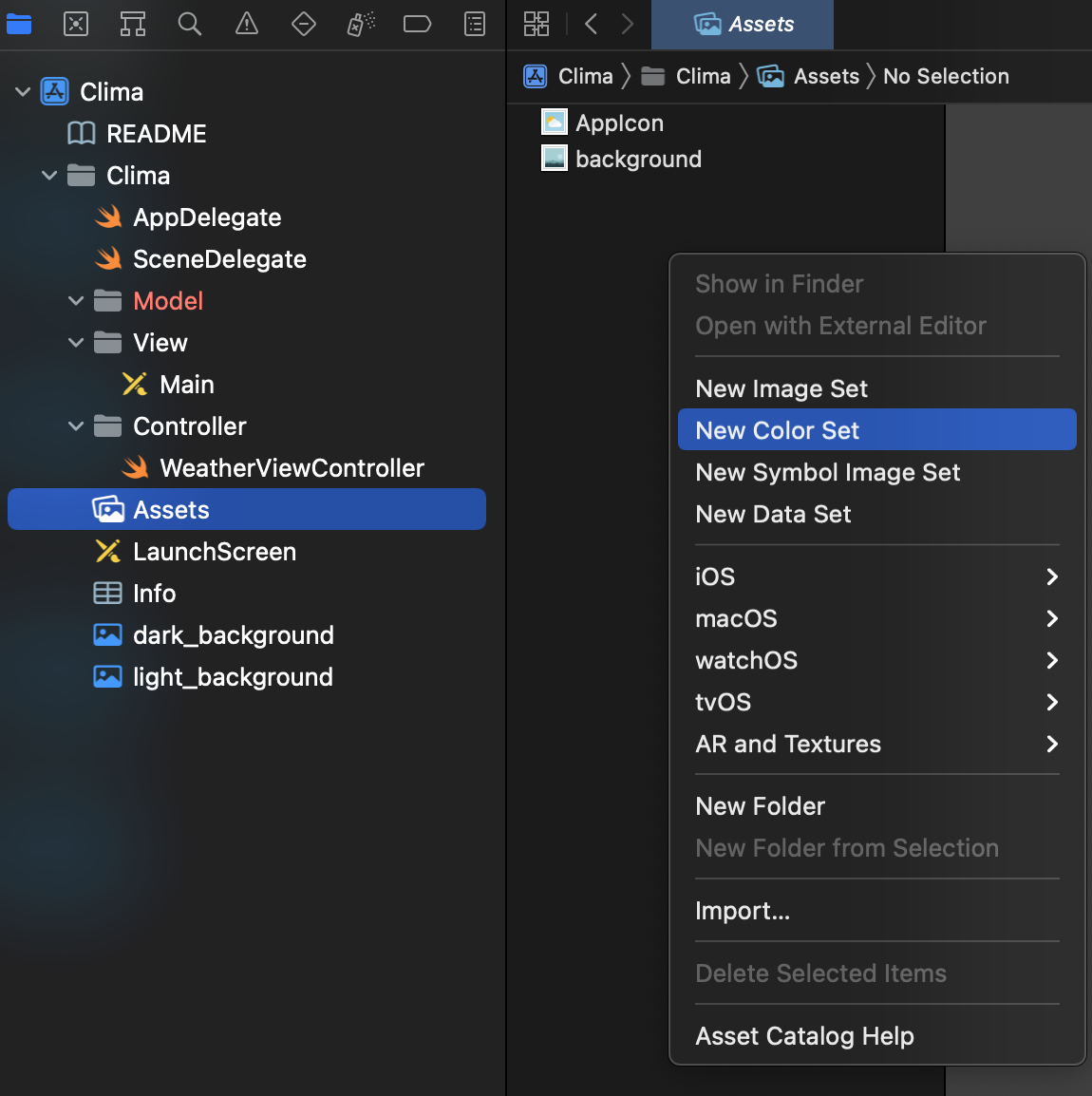Select the background asset name

click(638, 160)
